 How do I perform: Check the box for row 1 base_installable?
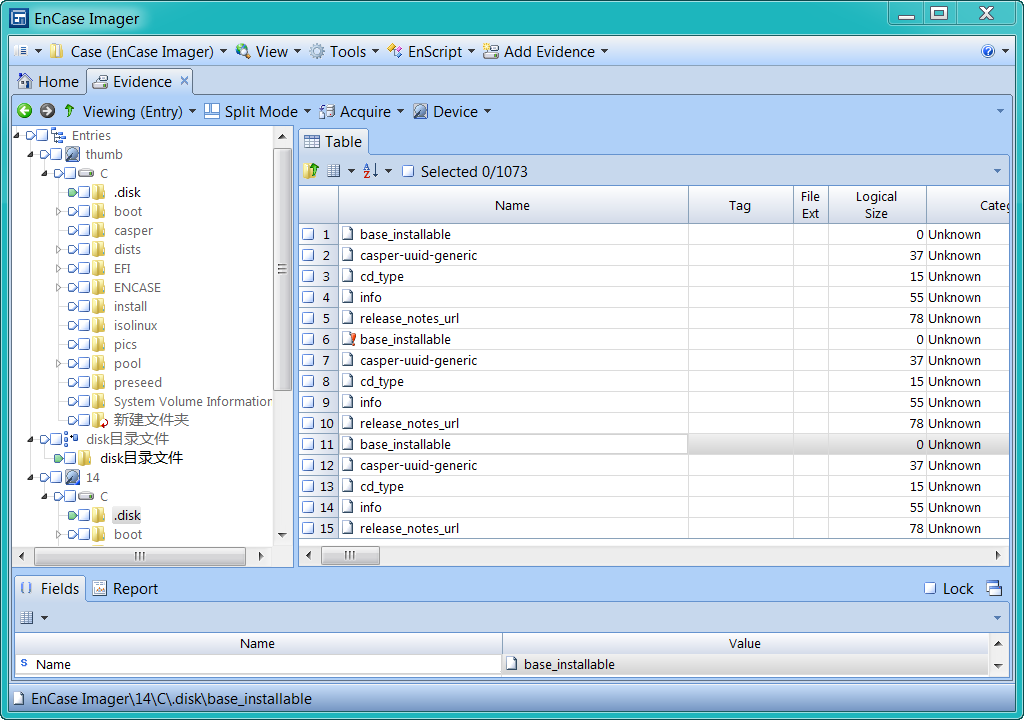pyautogui.click(x=308, y=234)
